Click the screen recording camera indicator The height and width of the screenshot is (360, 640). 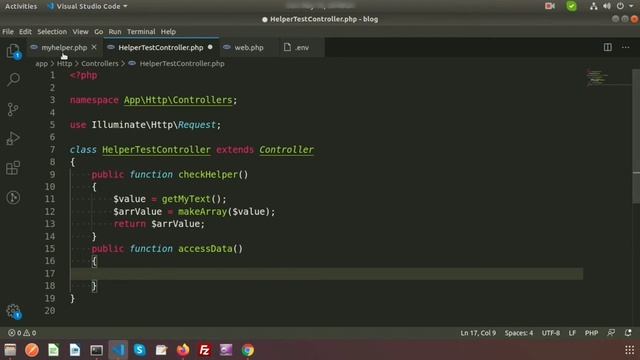pos(550,6)
